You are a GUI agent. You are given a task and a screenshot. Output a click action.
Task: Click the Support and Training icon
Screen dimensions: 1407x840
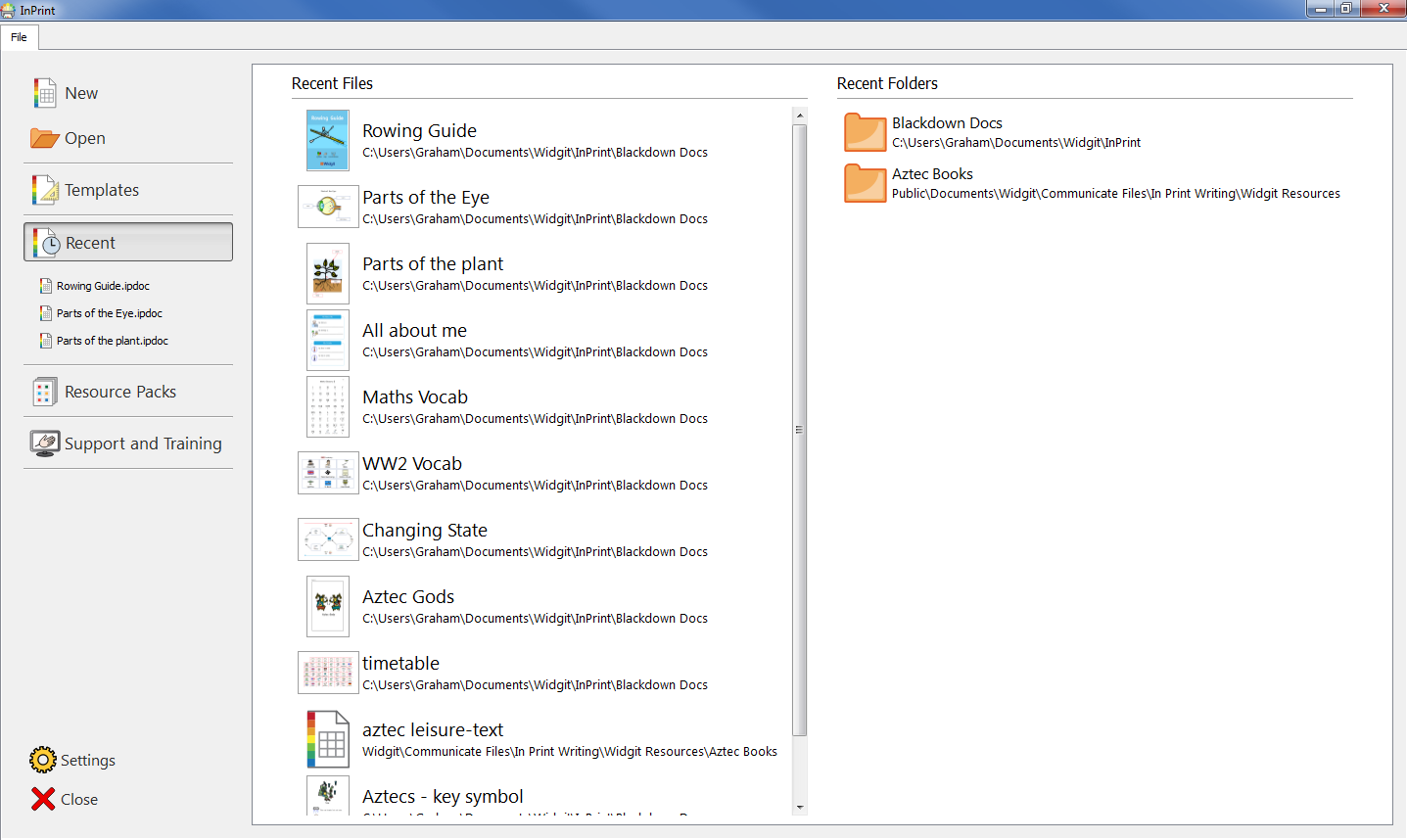click(x=45, y=443)
